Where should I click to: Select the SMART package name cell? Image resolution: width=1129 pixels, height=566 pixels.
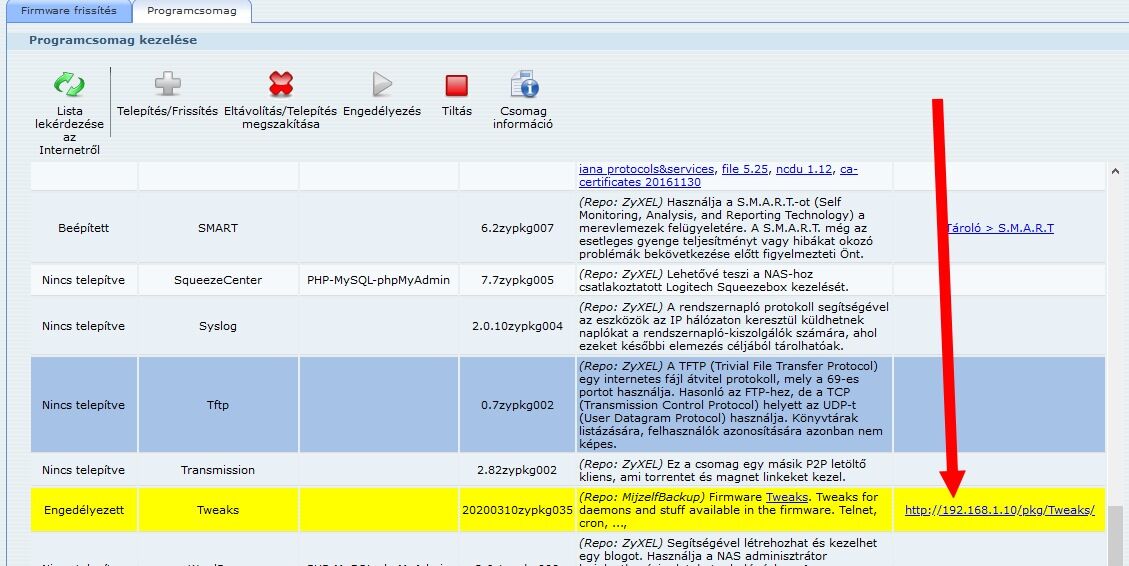pyautogui.click(x=217, y=228)
